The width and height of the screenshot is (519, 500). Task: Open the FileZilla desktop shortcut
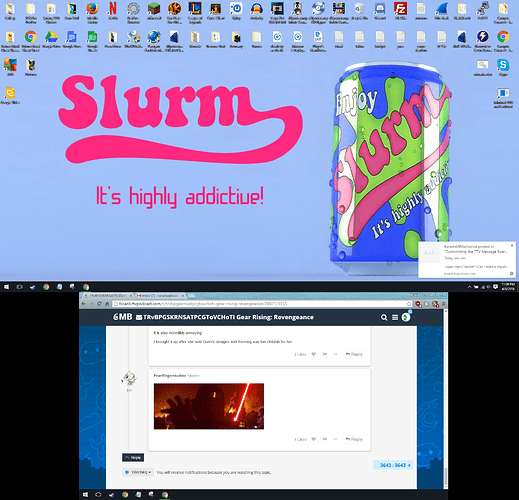(400, 12)
